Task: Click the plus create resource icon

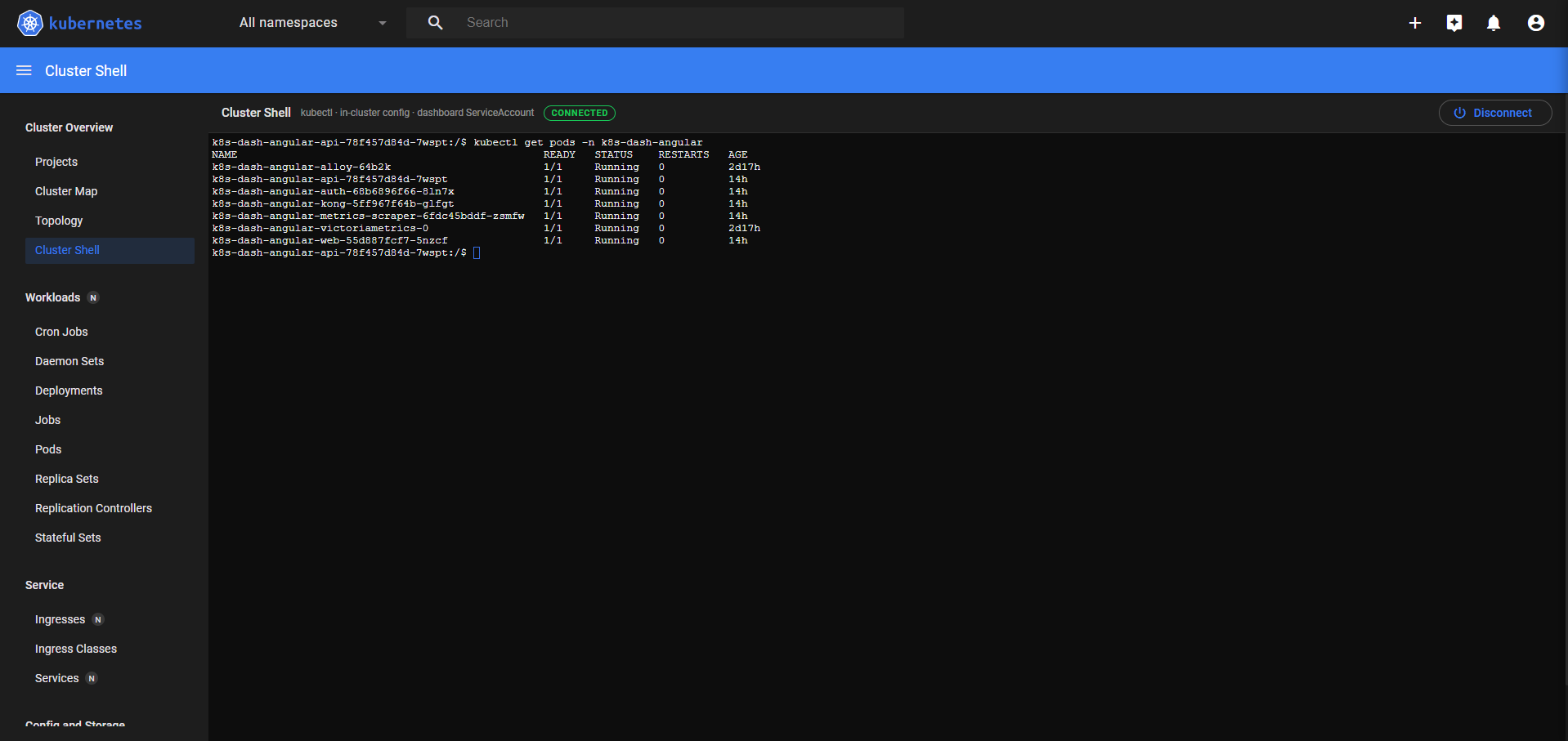Action: click(1415, 23)
